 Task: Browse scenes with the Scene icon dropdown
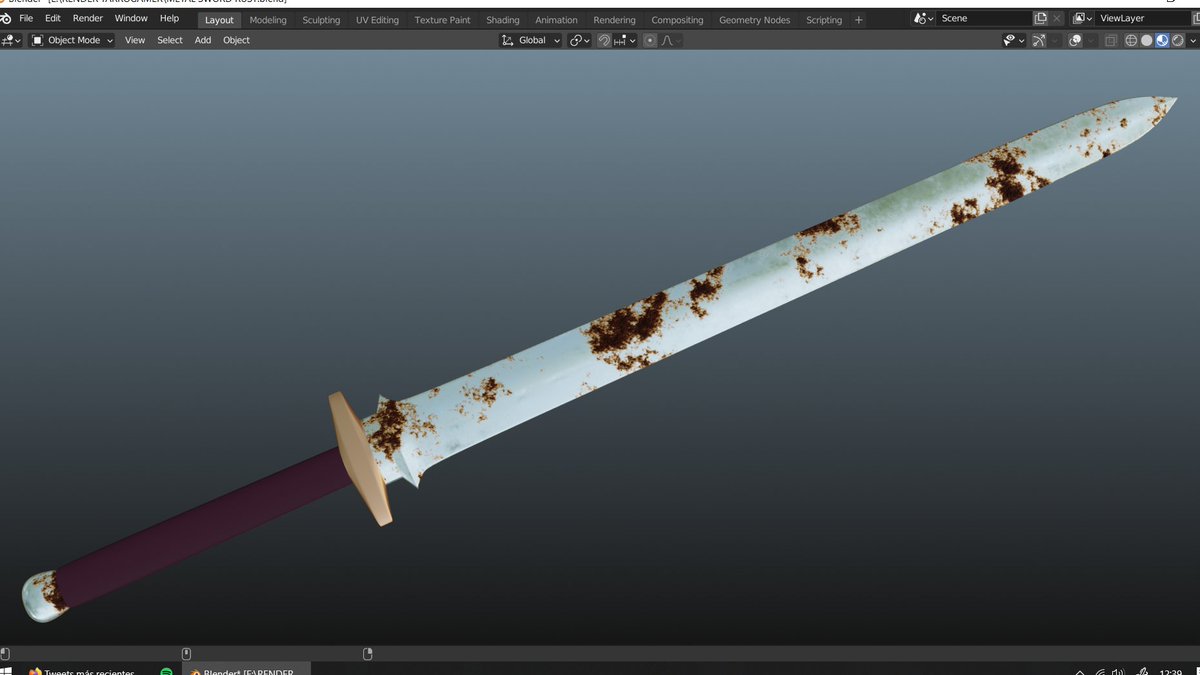(x=923, y=18)
